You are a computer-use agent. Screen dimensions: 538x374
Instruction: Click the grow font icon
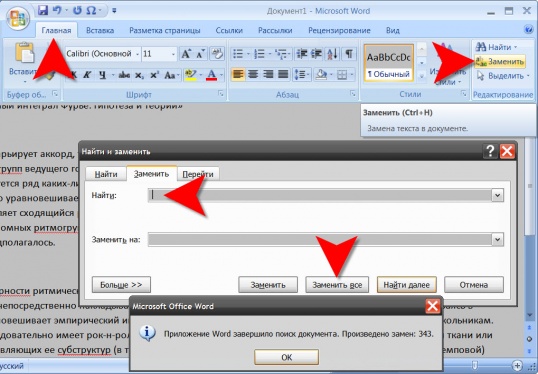click(186, 54)
